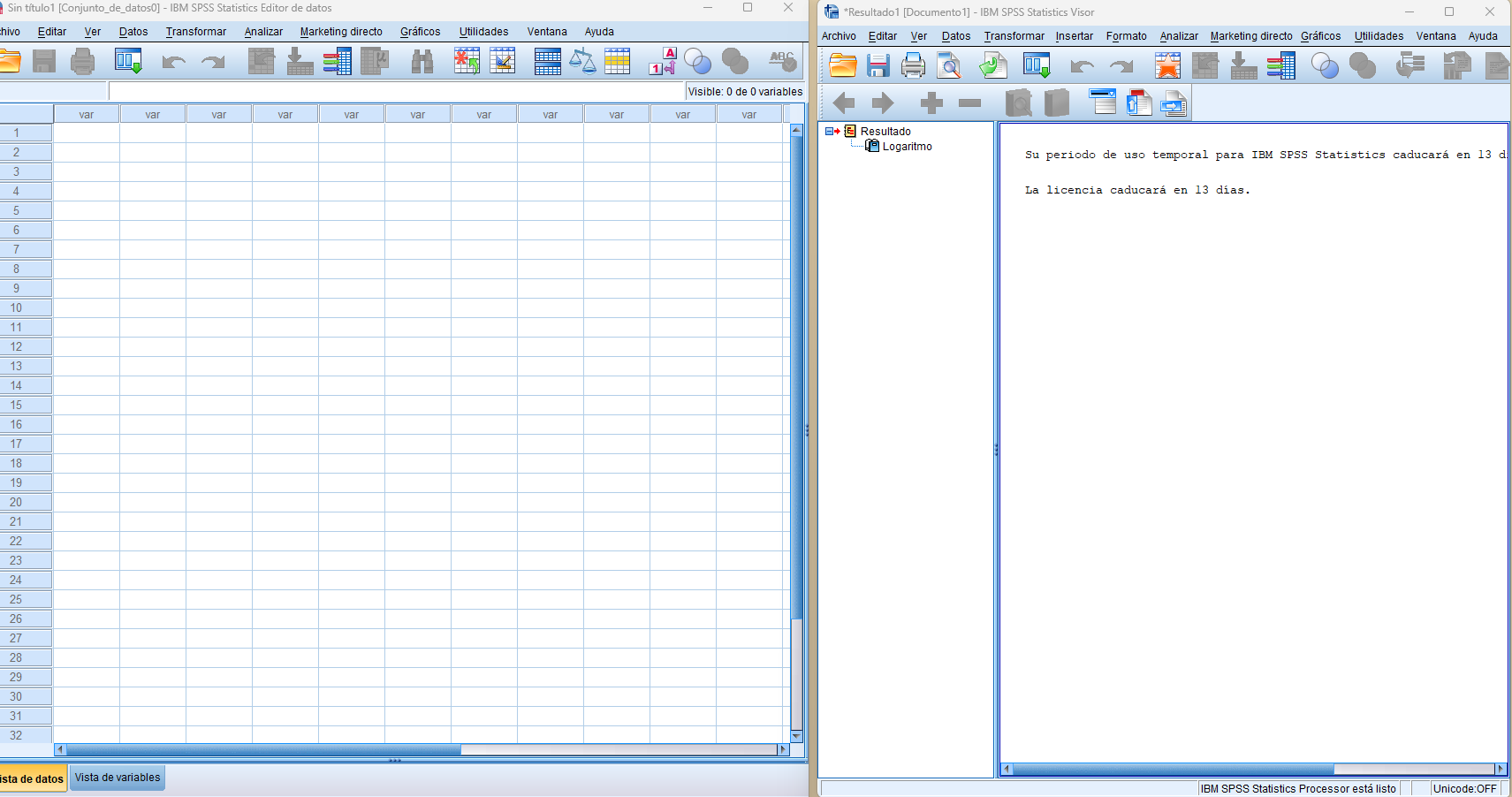
Task: Click the Insert Title icon in Viewer toolbar
Action: [1138, 103]
